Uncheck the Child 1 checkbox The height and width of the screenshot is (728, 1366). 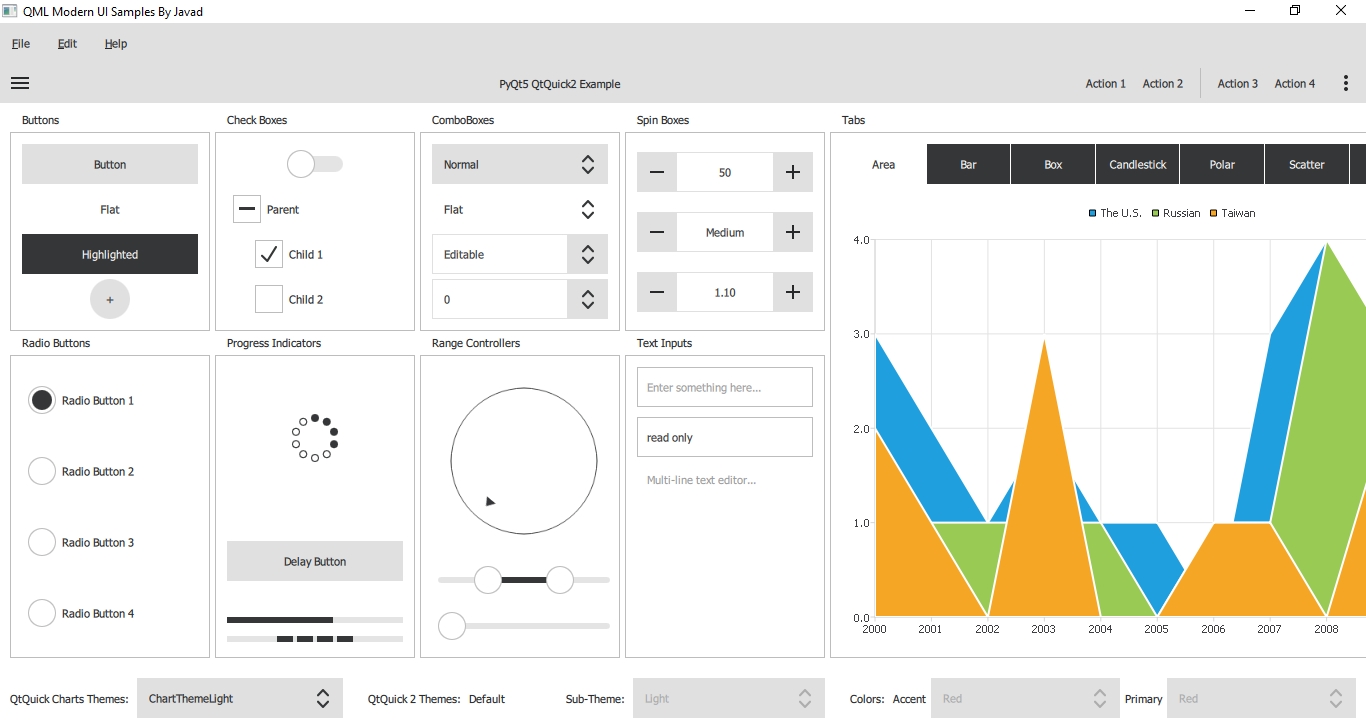[268, 254]
